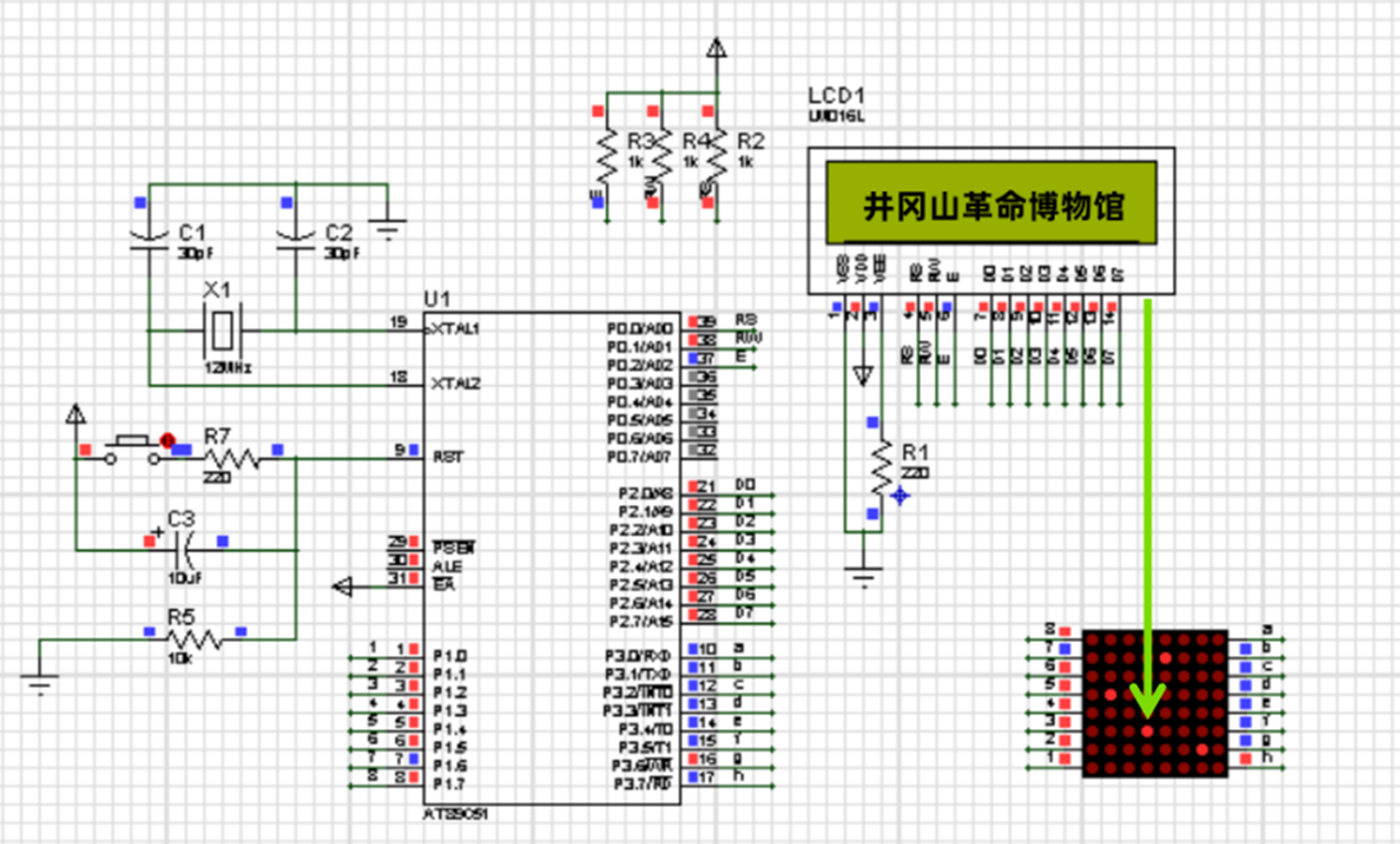Select pull-up resistor R4
The width and height of the screenshot is (1400, 844).
pos(661,157)
